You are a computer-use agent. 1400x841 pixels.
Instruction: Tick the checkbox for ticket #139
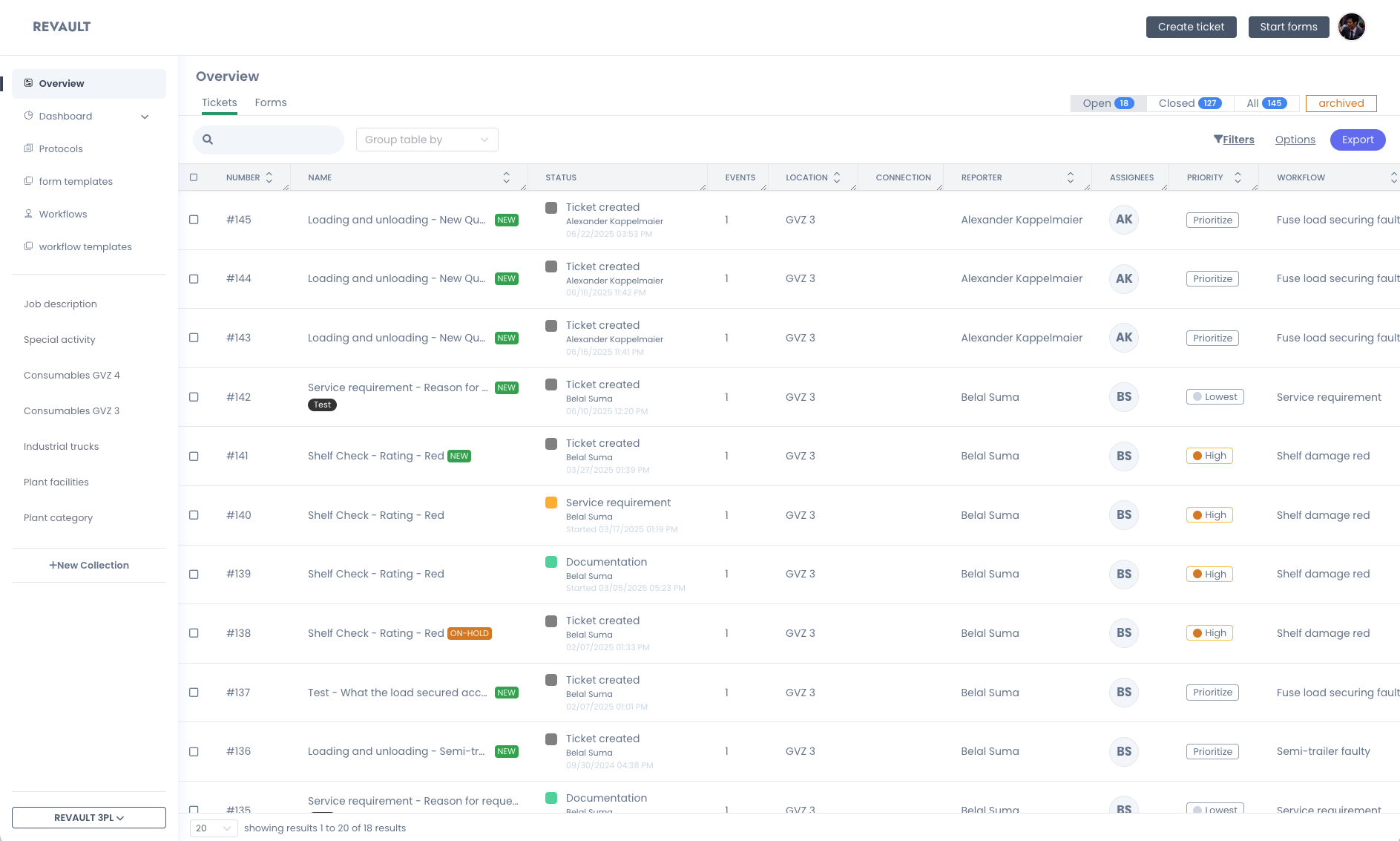click(194, 575)
